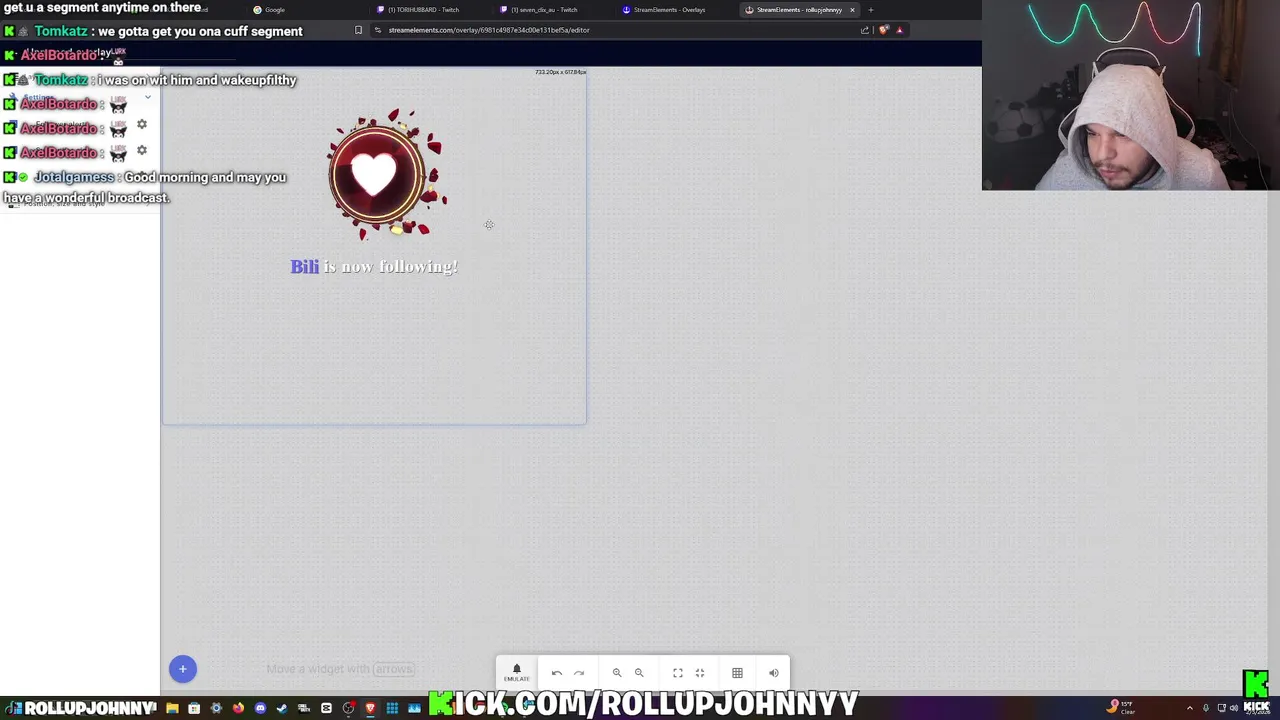Close the StreamElements rollupjohnnyy tab
The height and width of the screenshot is (720, 1280).
tap(852, 10)
